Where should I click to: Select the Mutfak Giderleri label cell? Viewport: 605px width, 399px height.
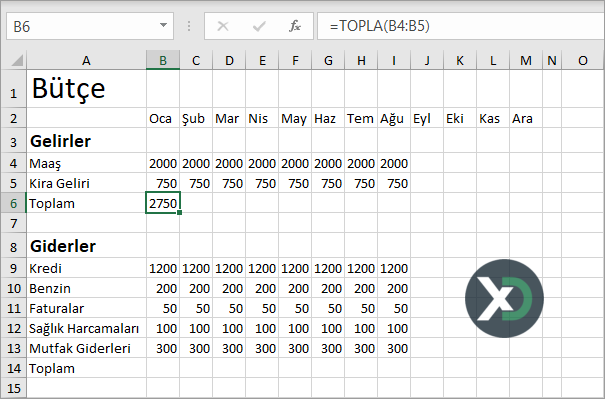tap(86, 348)
